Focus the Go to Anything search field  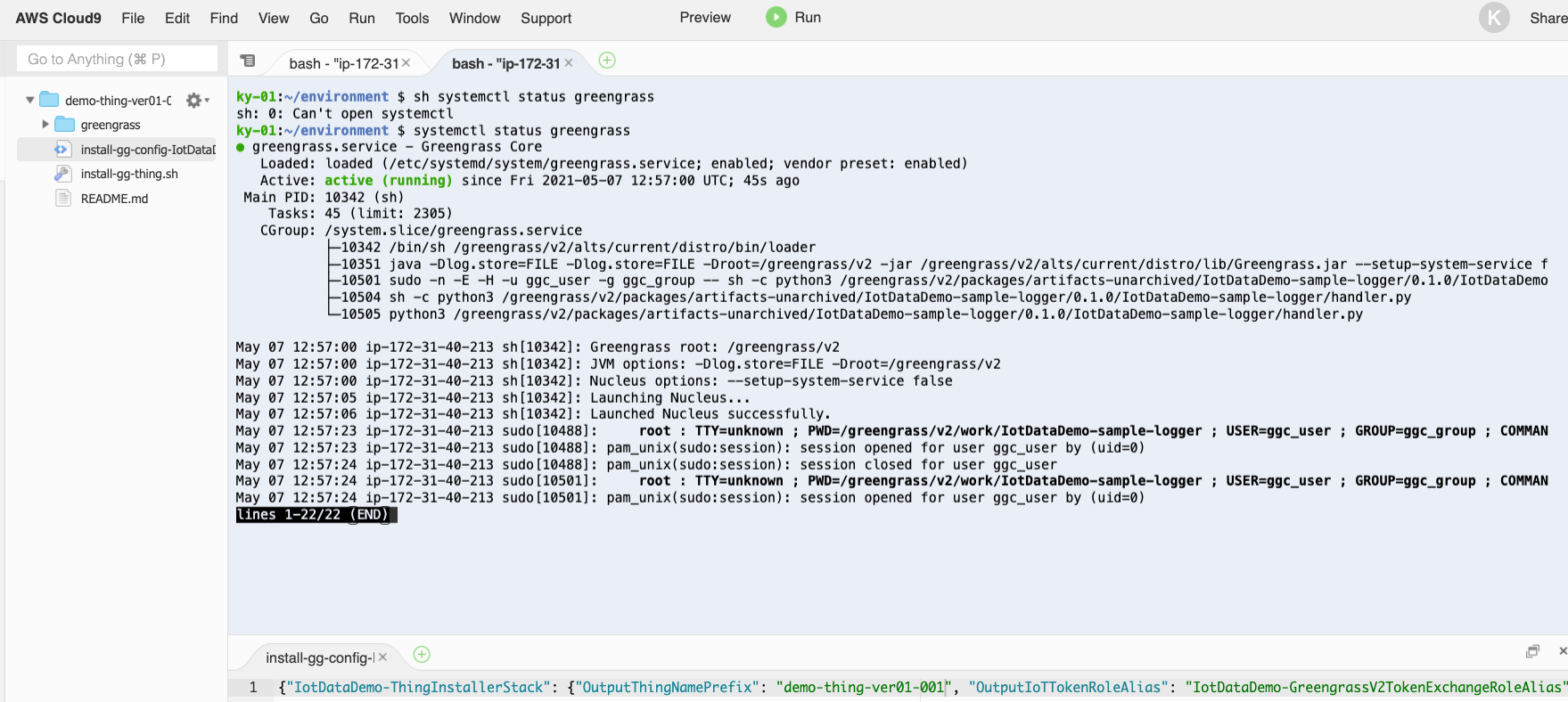coord(117,59)
